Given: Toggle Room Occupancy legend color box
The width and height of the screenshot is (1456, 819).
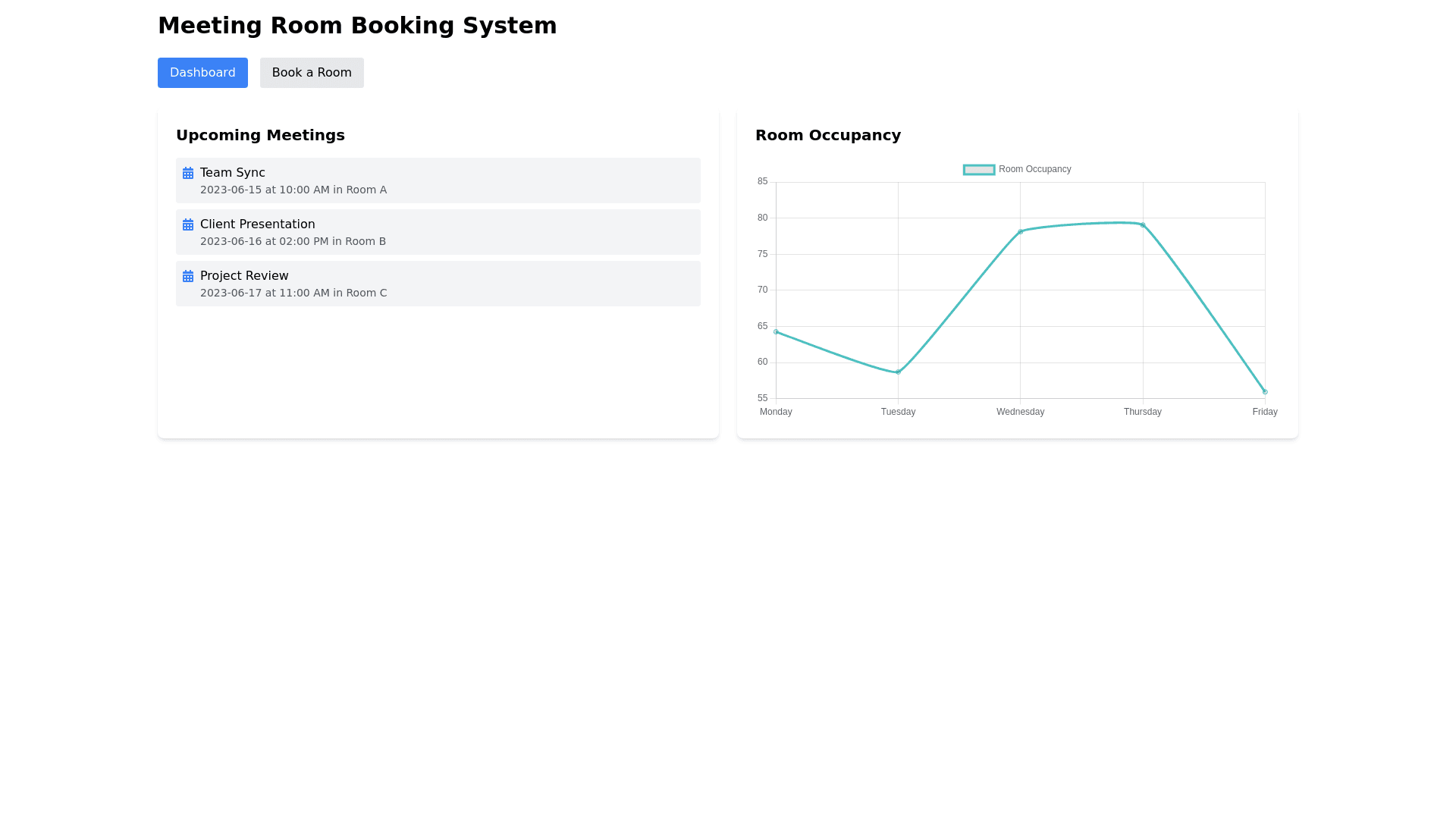Looking at the screenshot, I should point(978,170).
